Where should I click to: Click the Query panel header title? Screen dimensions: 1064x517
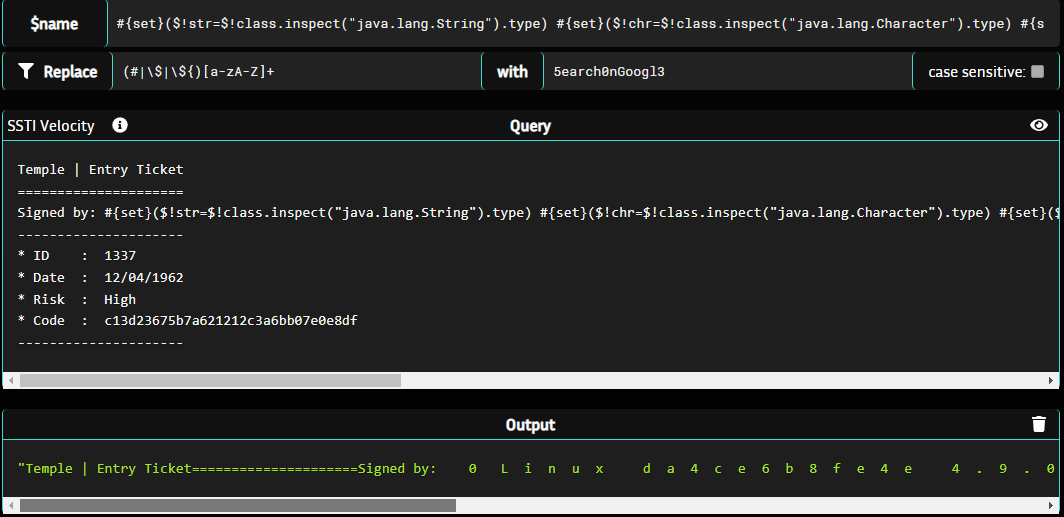coord(530,125)
